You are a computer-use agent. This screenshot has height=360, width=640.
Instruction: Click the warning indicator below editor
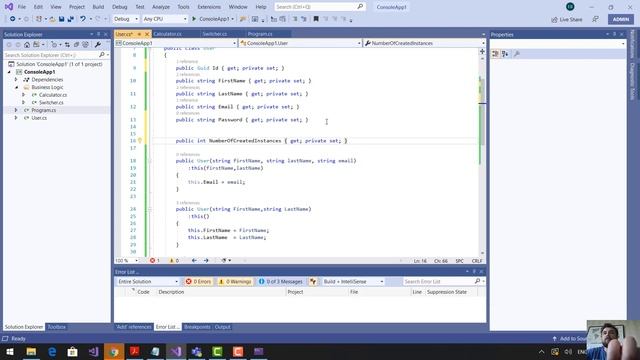coord(174,260)
